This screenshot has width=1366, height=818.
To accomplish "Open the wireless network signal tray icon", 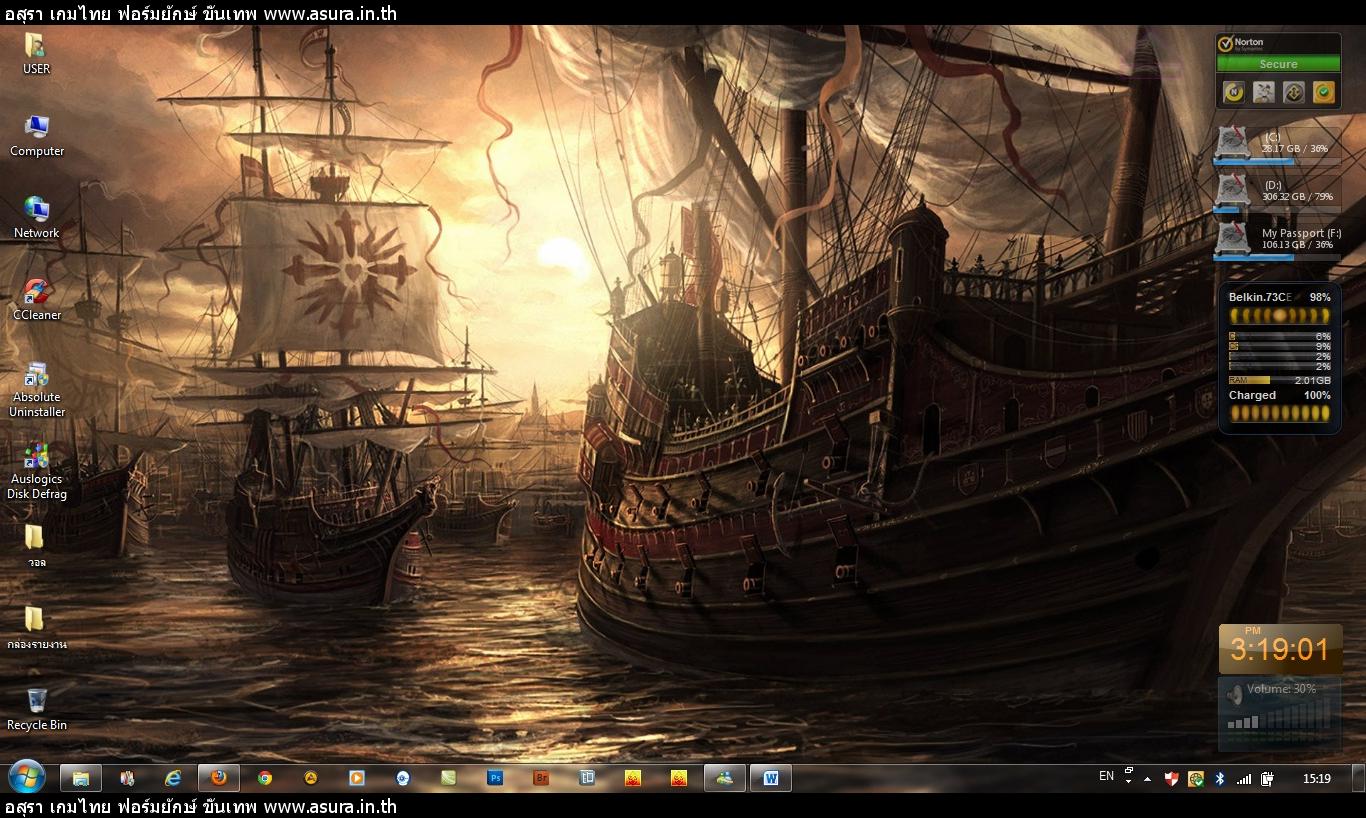I will coord(1243,778).
